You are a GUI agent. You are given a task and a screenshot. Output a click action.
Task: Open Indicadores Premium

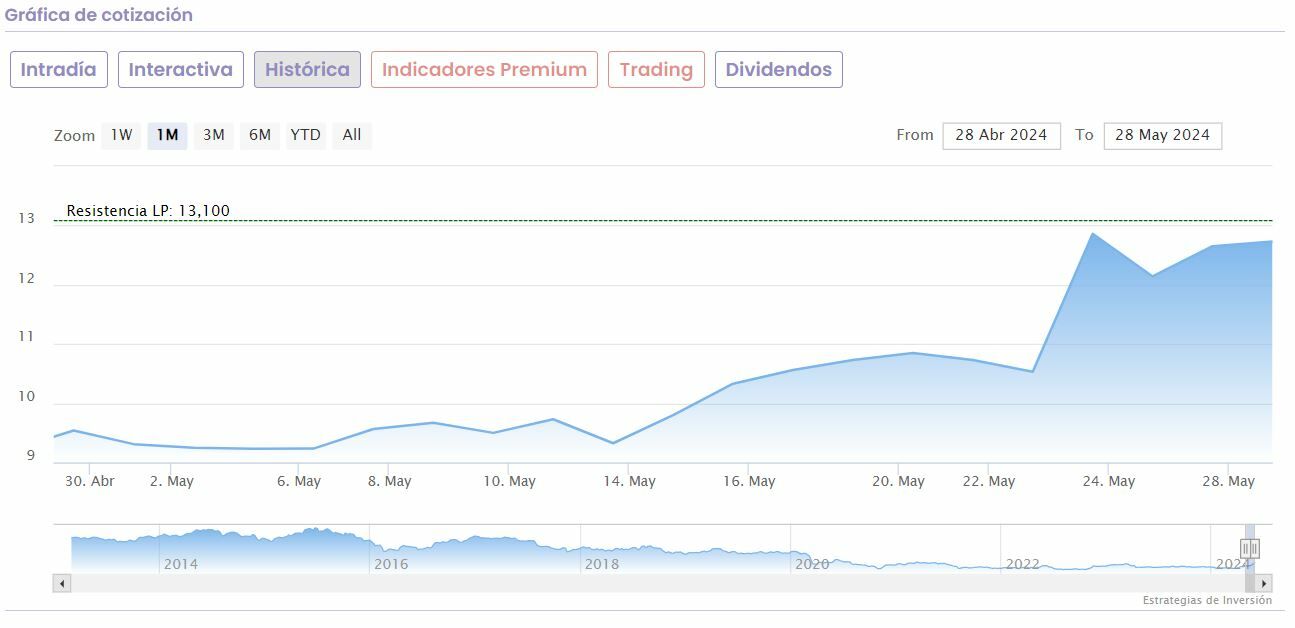tap(484, 70)
